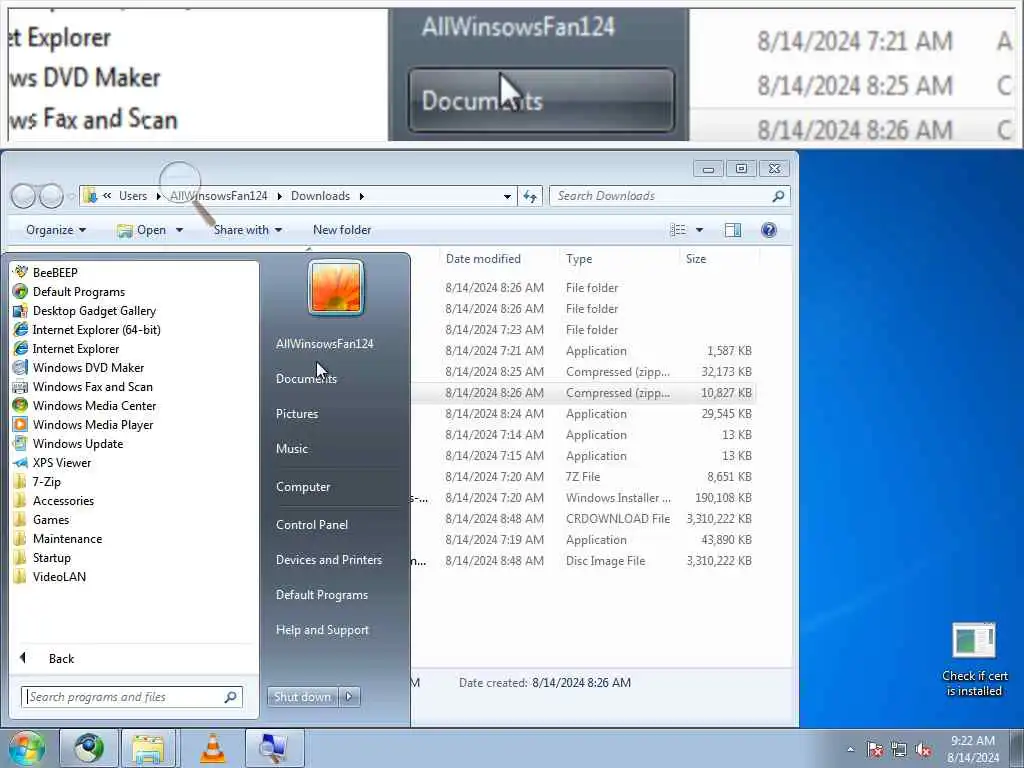
Task: Expand the Maintenance program folder
Action: pyautogui.click(x=67, y=538)
